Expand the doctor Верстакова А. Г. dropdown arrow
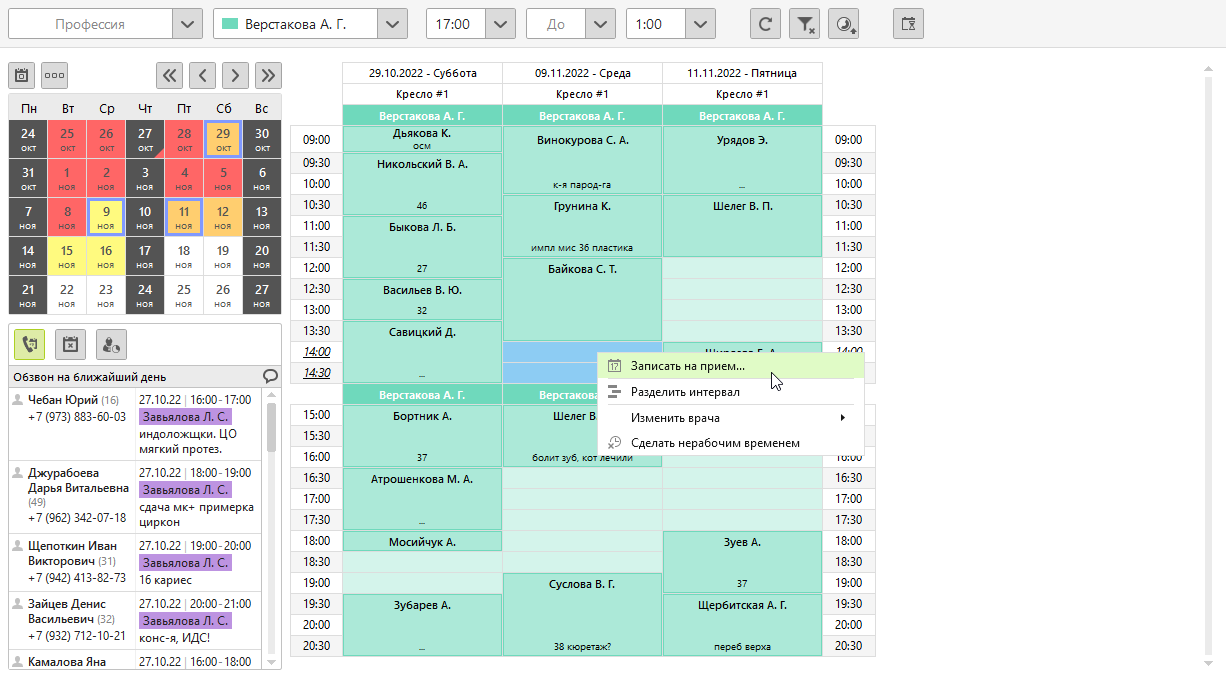 [393, 24]
